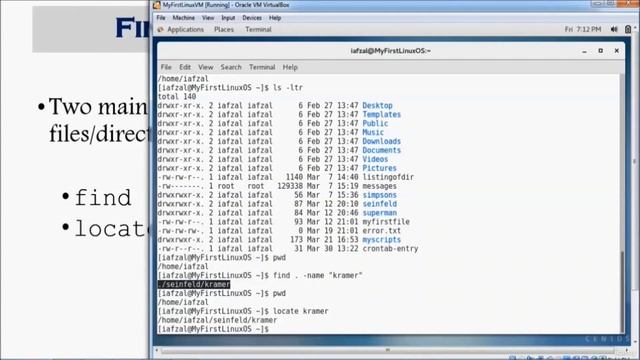Click the myfirstfile file name

point(386,222)
